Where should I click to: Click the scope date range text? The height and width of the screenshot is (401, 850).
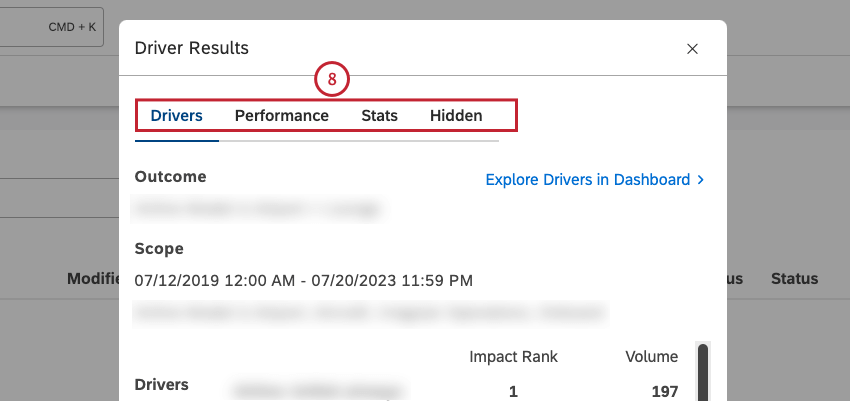[x=304, y=281]
